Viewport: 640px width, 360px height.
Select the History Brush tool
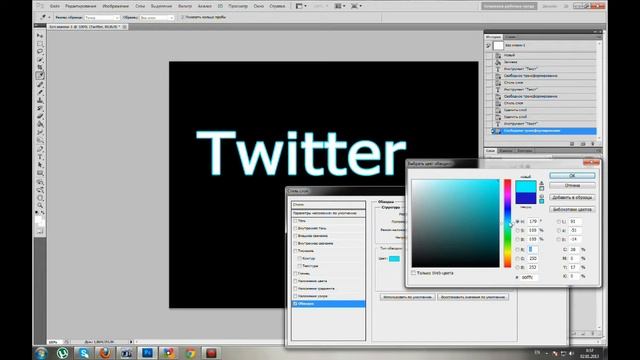click(40, 108)
